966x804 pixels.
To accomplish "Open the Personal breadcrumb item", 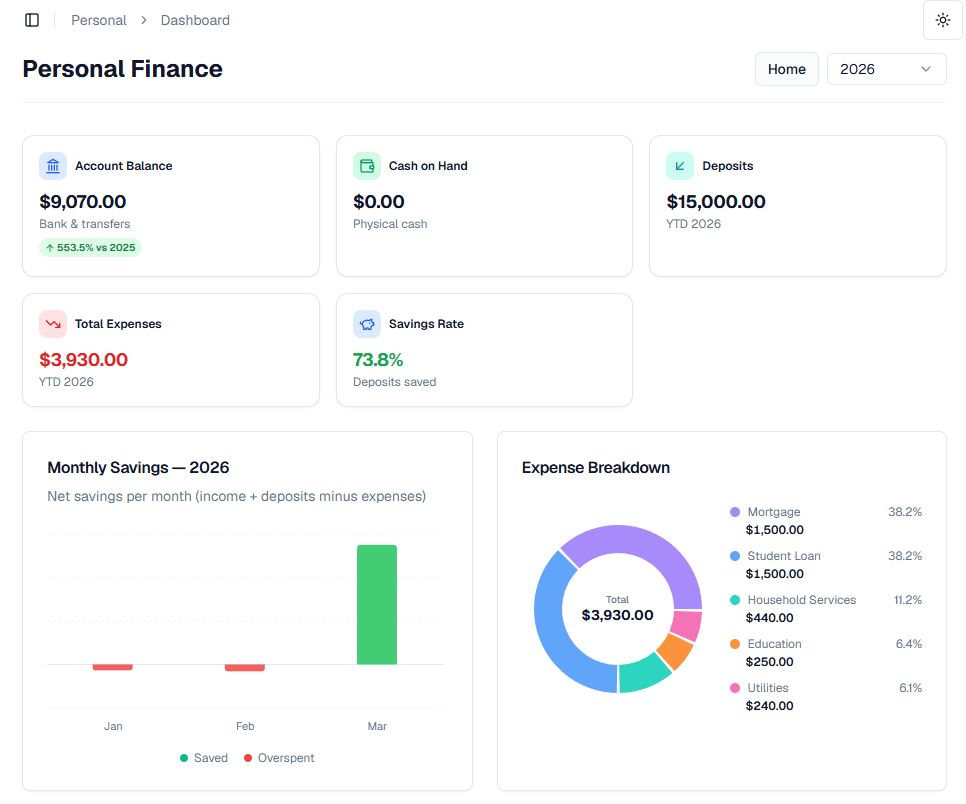I will click(x=98, y=19).
